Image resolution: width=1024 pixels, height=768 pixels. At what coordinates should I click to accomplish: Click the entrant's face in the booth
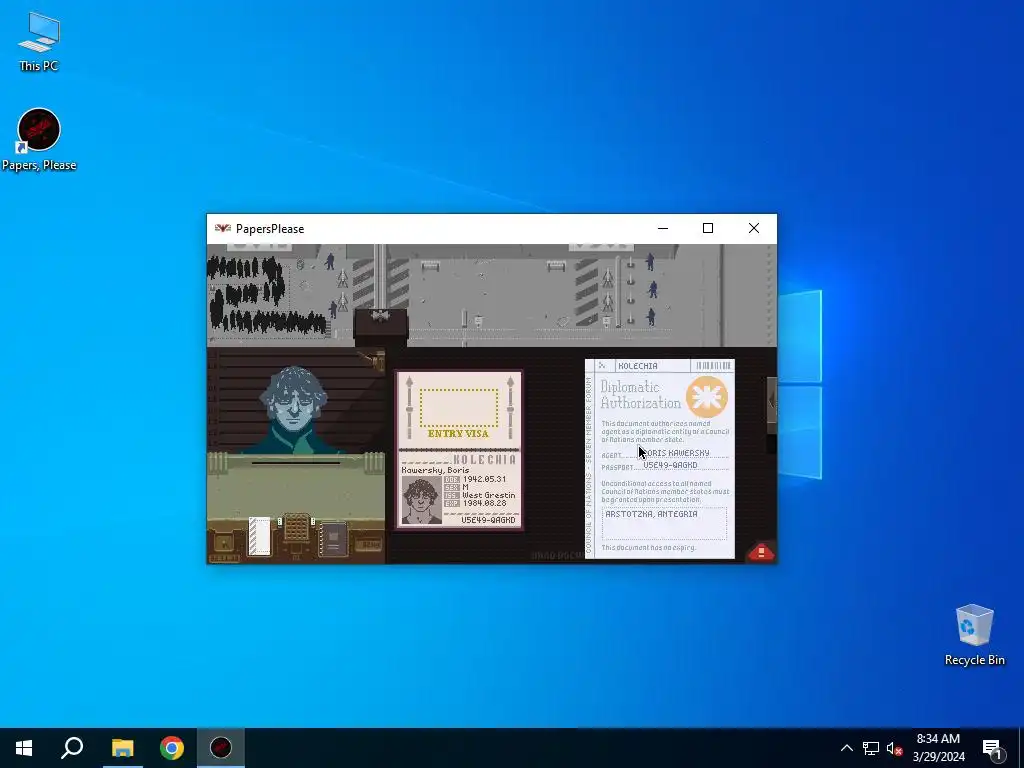(x=293, y=402)
